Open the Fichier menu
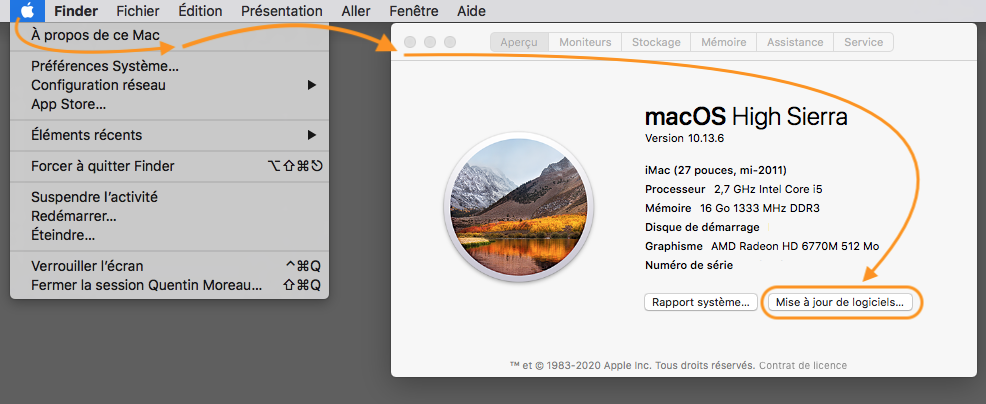Viewport: 986px width, 404px height. (x=138, y=11)
